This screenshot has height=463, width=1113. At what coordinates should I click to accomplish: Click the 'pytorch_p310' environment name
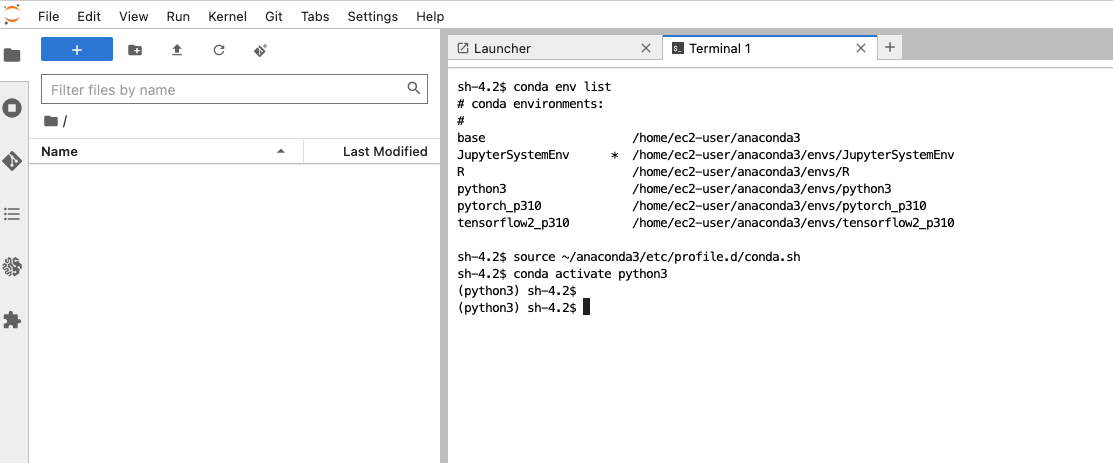pos(499,206)
